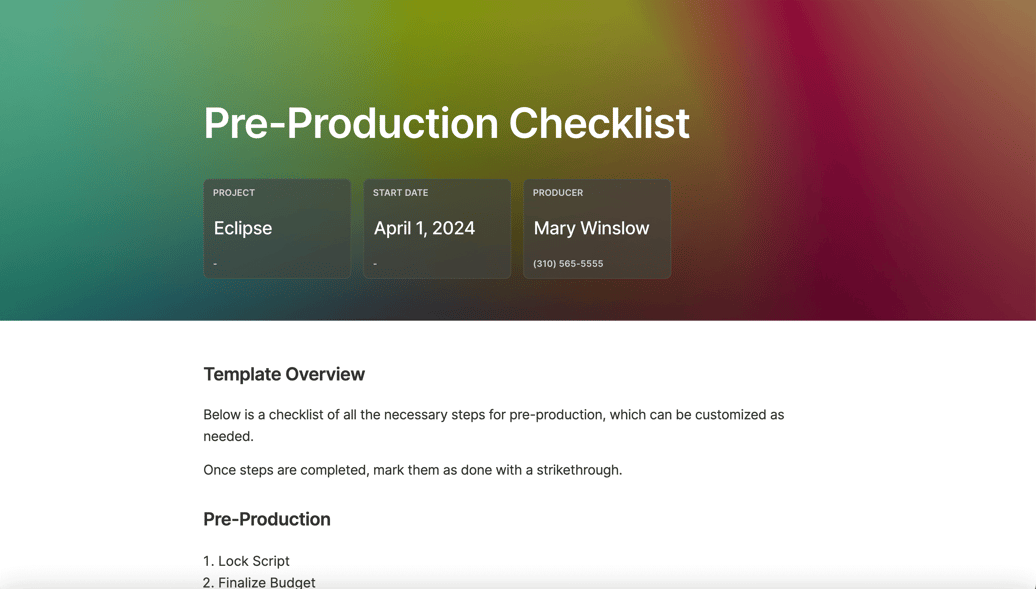Image resolution: width=1036 pixels, height=589 pixels.
Task: Click the dash placeholder under Eclipse
Action: (x=215, y=264)
